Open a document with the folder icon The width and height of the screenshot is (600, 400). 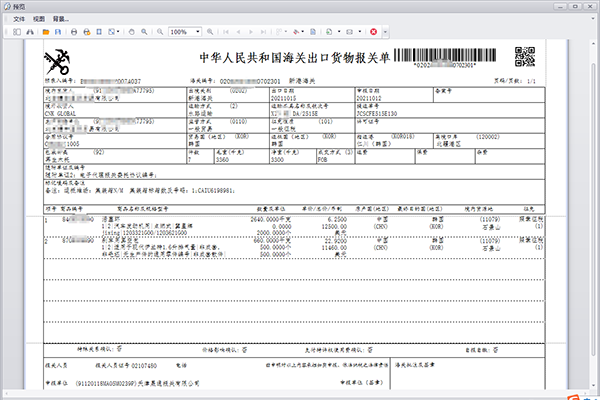46,32
